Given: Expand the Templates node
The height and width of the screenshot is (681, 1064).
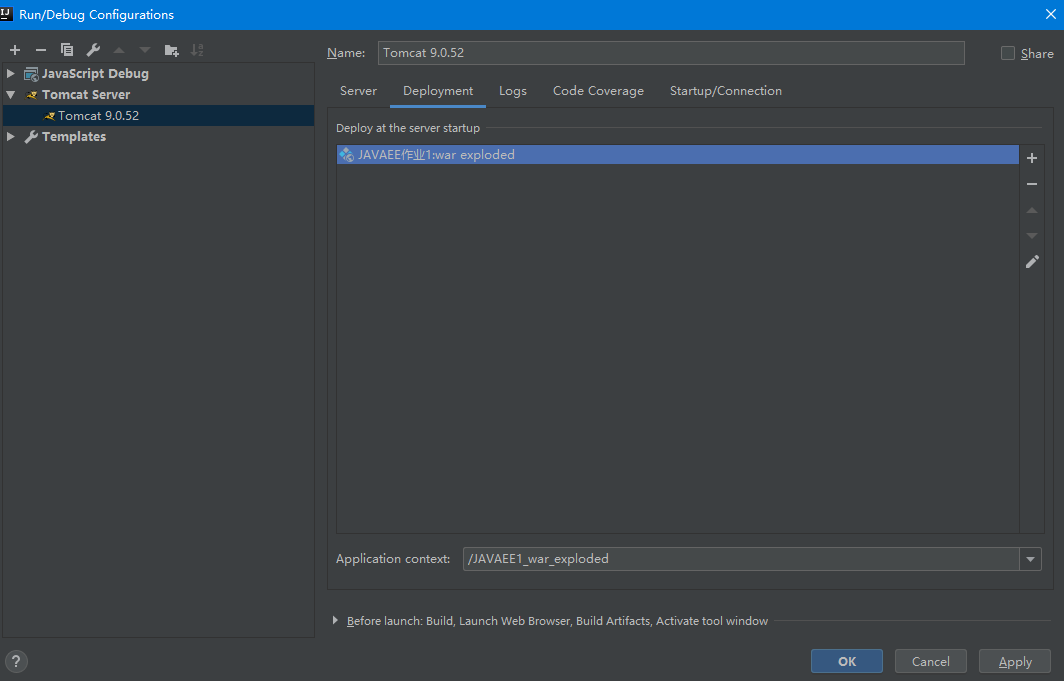Looking at the screenshot, I should (11, 136).
